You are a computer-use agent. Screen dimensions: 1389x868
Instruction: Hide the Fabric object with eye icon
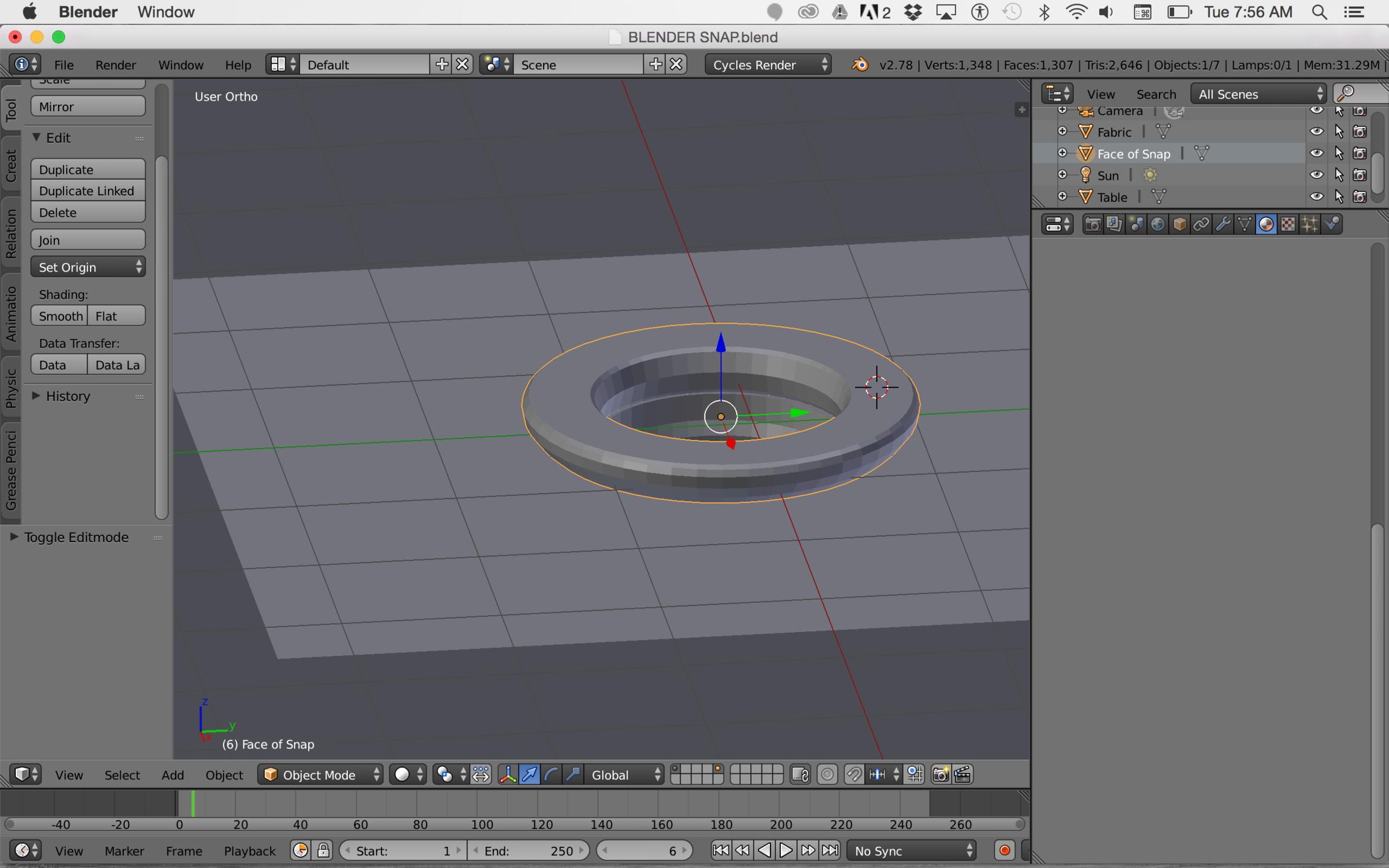1317,131
